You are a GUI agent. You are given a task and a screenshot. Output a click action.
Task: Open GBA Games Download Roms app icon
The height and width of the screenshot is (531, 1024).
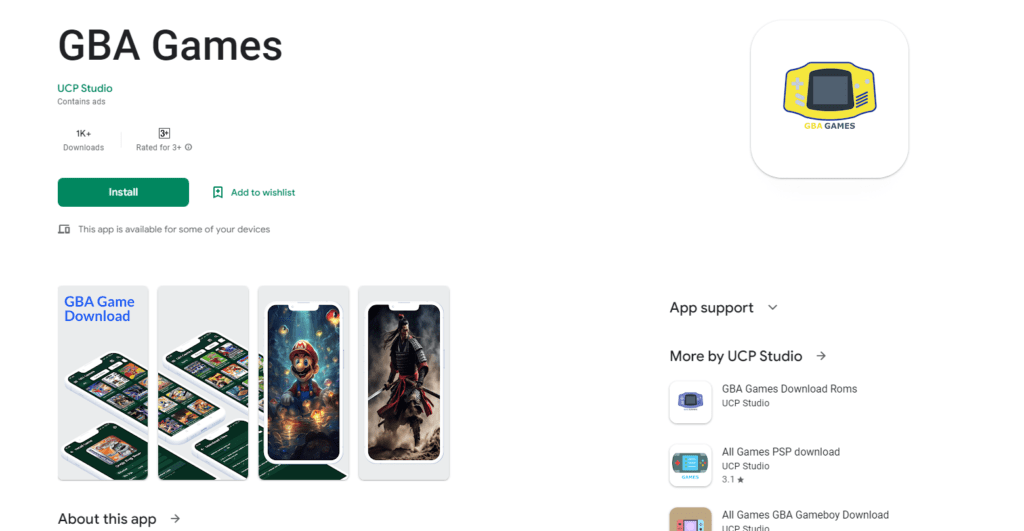click(690, 402)
